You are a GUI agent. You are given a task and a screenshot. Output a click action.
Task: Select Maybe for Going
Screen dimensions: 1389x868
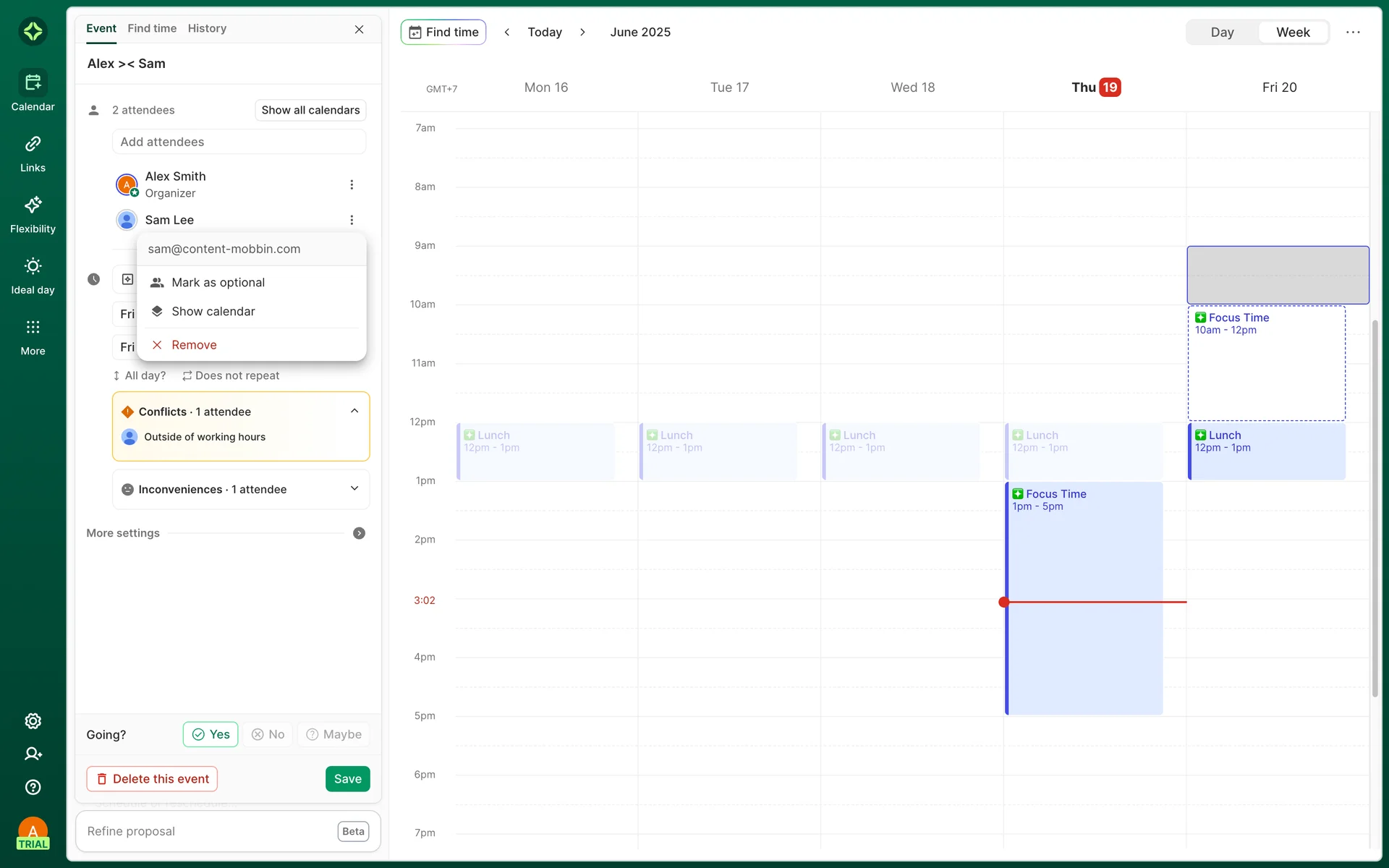click(x=334, y=734)
